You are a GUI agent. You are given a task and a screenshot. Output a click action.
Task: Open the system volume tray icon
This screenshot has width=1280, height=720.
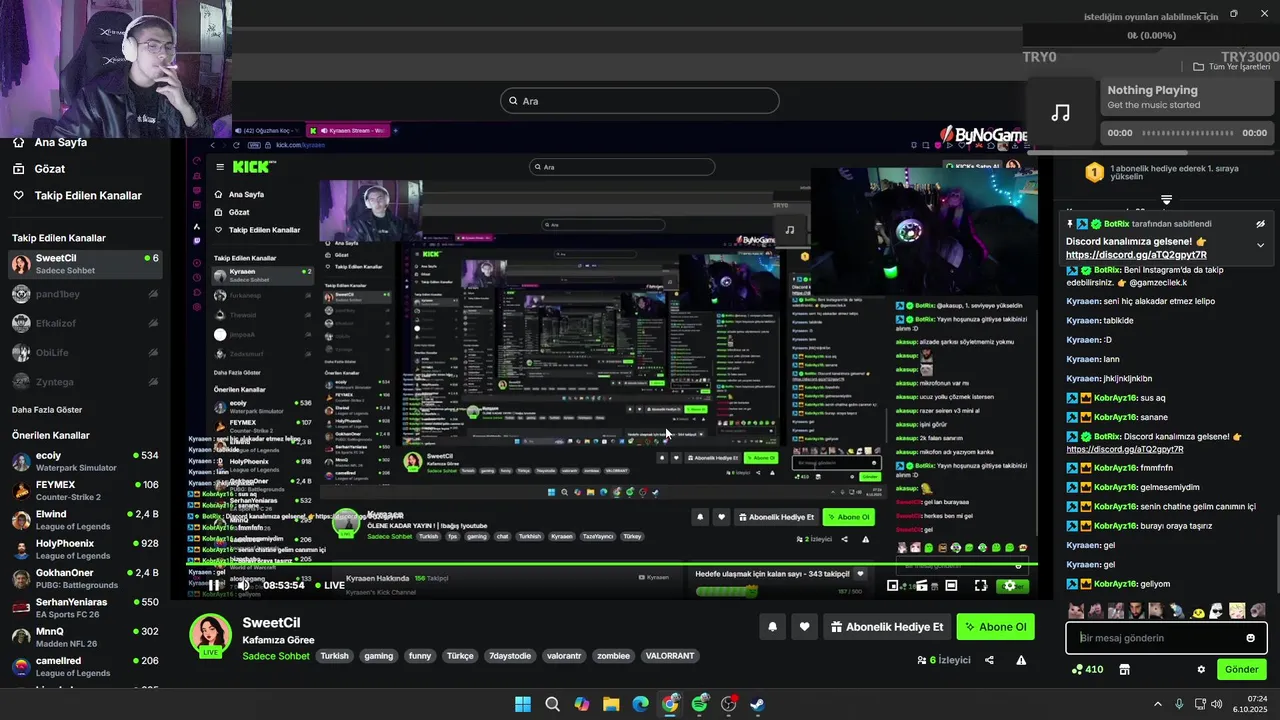(1217, 704)
